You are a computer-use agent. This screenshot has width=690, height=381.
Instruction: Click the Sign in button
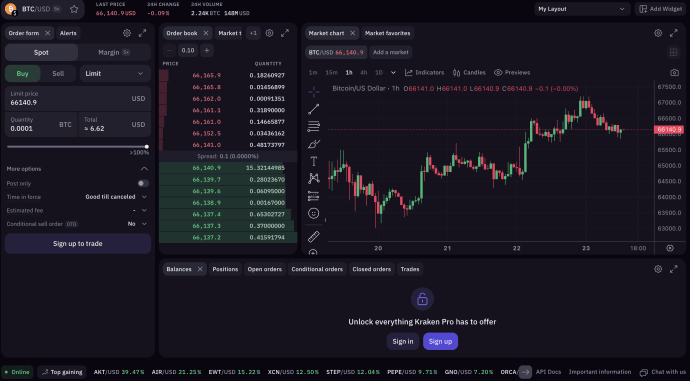tap(403, 341)
